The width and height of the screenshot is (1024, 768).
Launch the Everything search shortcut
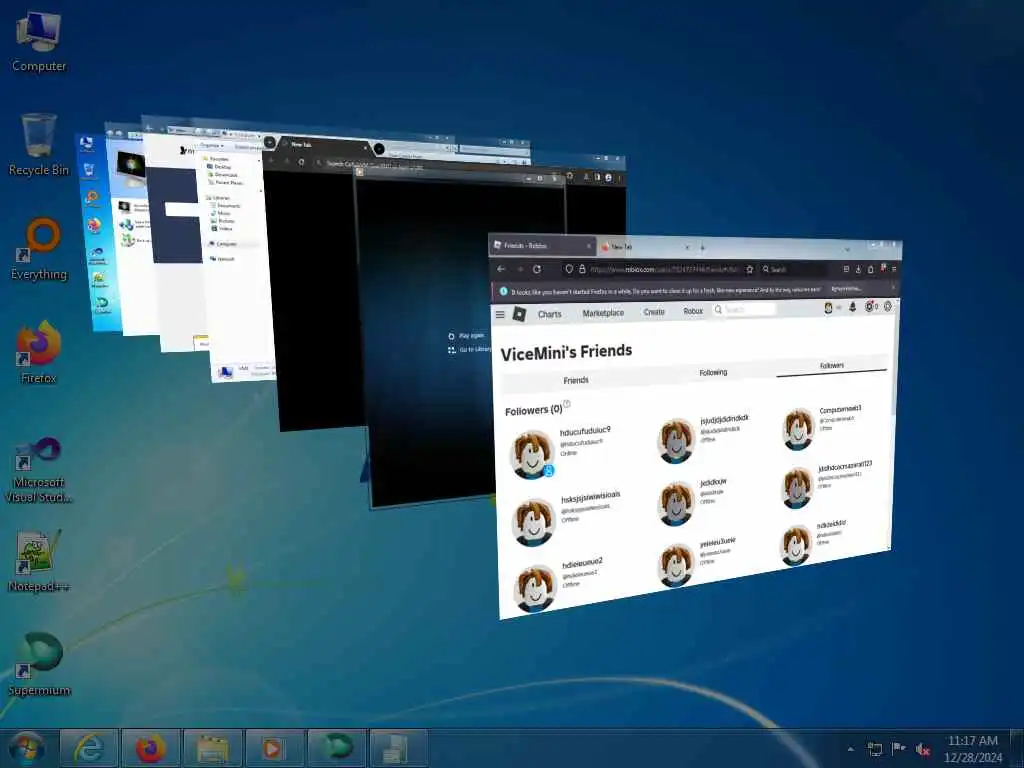click(x=39, y=249)
